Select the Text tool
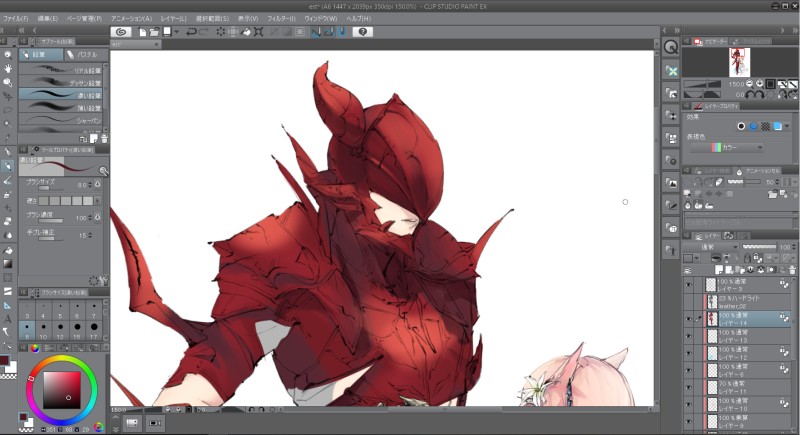Screen dimensions: 800x435 8,319
